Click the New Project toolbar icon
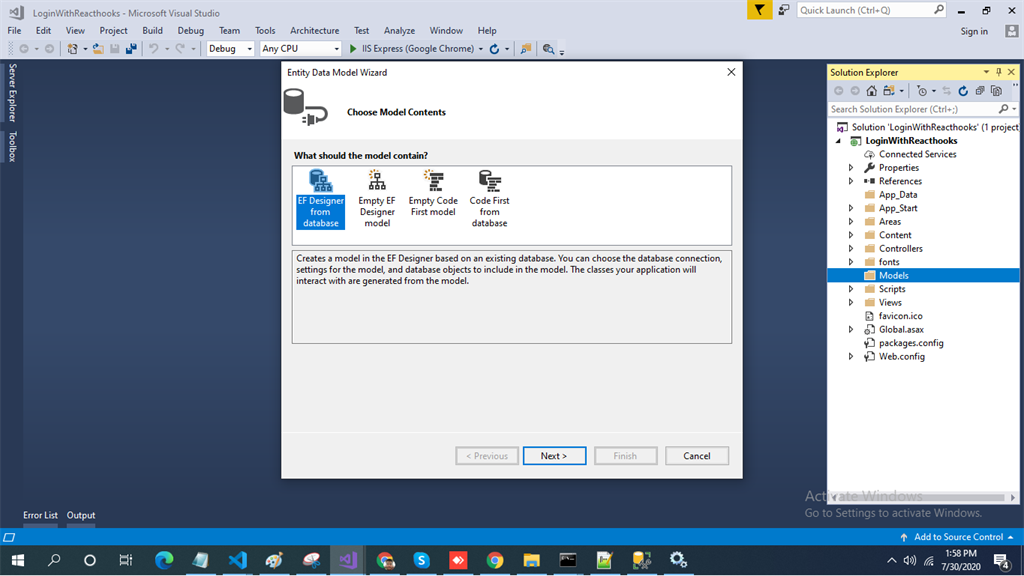The height and width of the screenshot is (576, 1024). [72, 49]
